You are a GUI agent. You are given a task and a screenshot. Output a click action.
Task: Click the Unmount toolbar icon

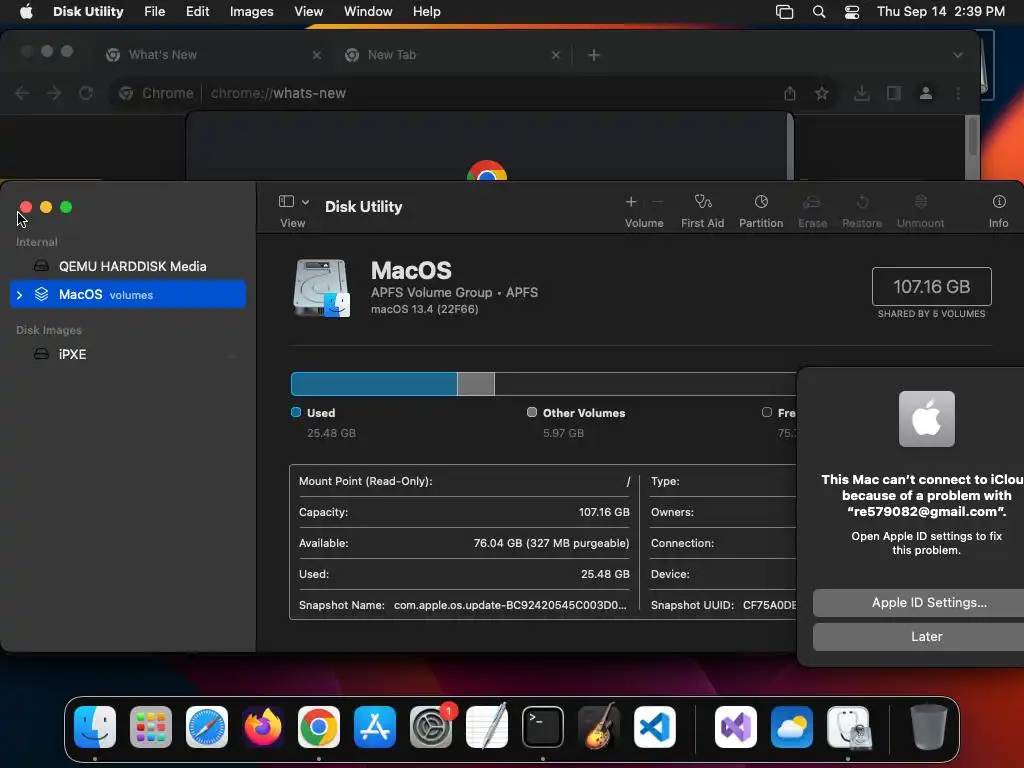point(920,202)
